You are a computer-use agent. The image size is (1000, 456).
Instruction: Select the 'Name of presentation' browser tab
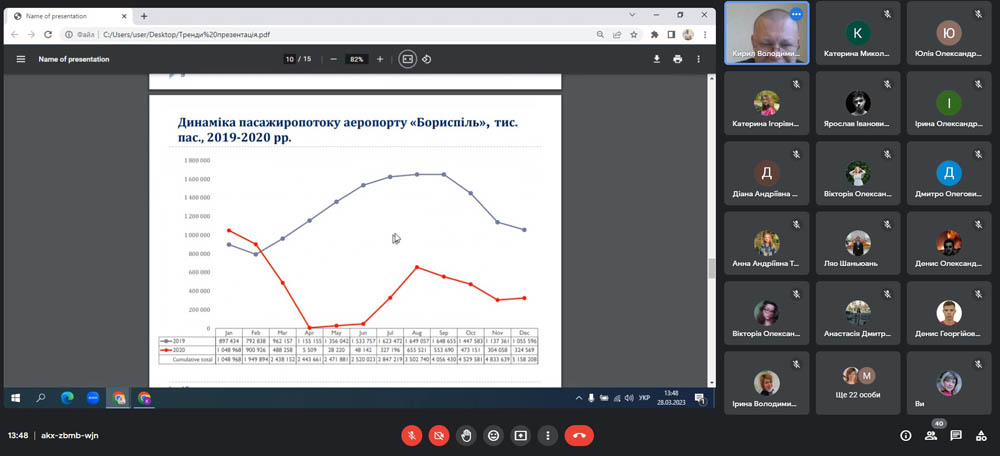(x=65, y=16)
